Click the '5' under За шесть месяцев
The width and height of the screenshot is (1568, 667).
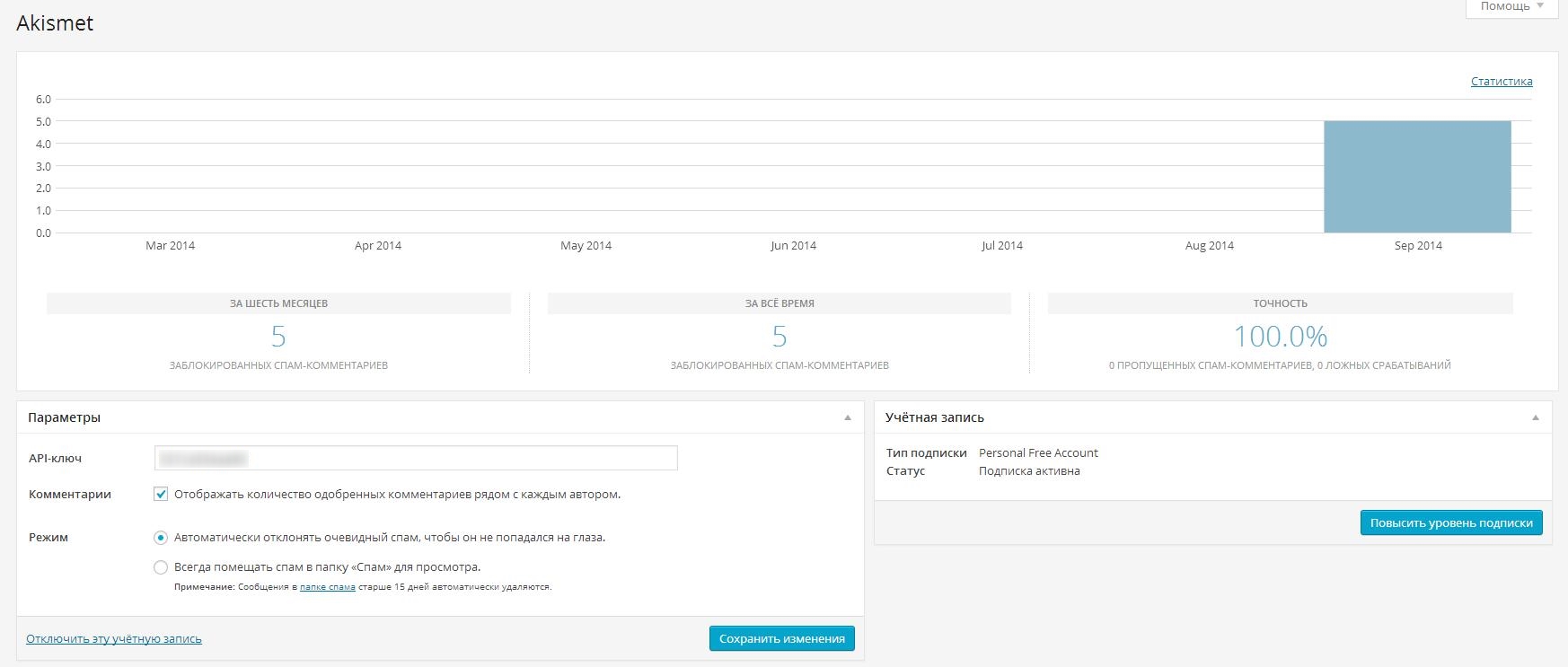(x=278, y=337)
